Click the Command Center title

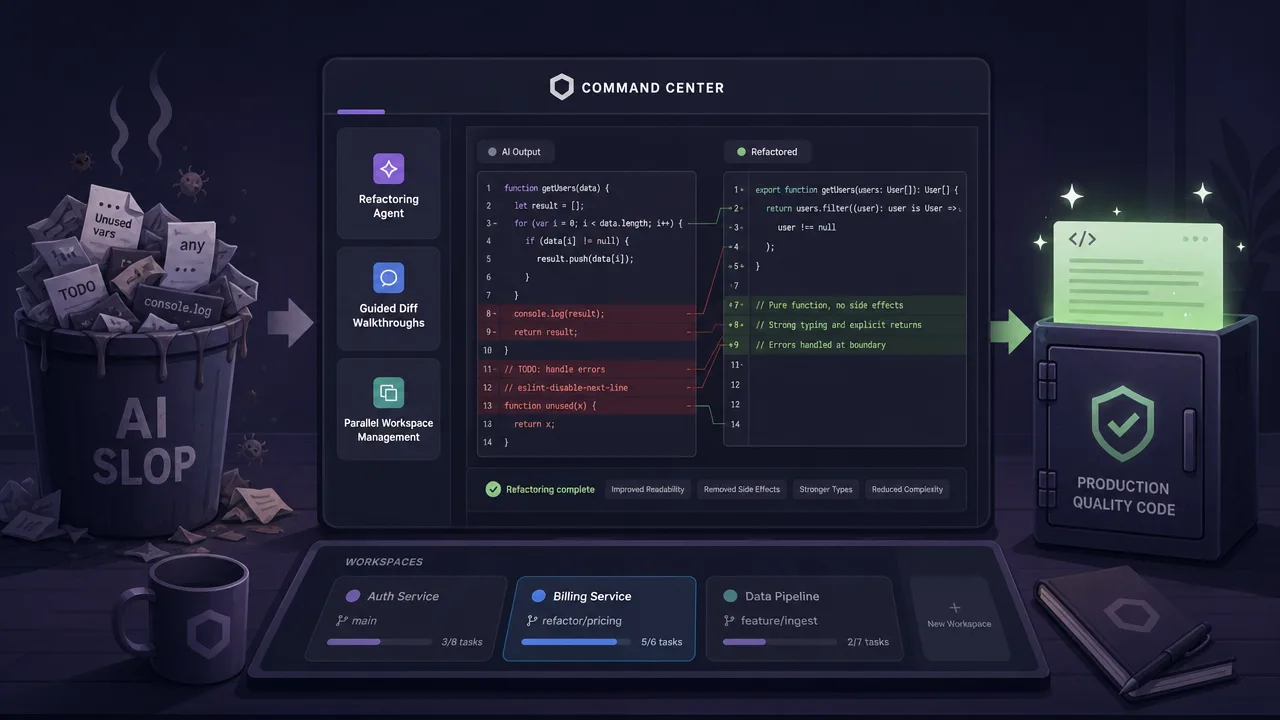pos(652,88)
